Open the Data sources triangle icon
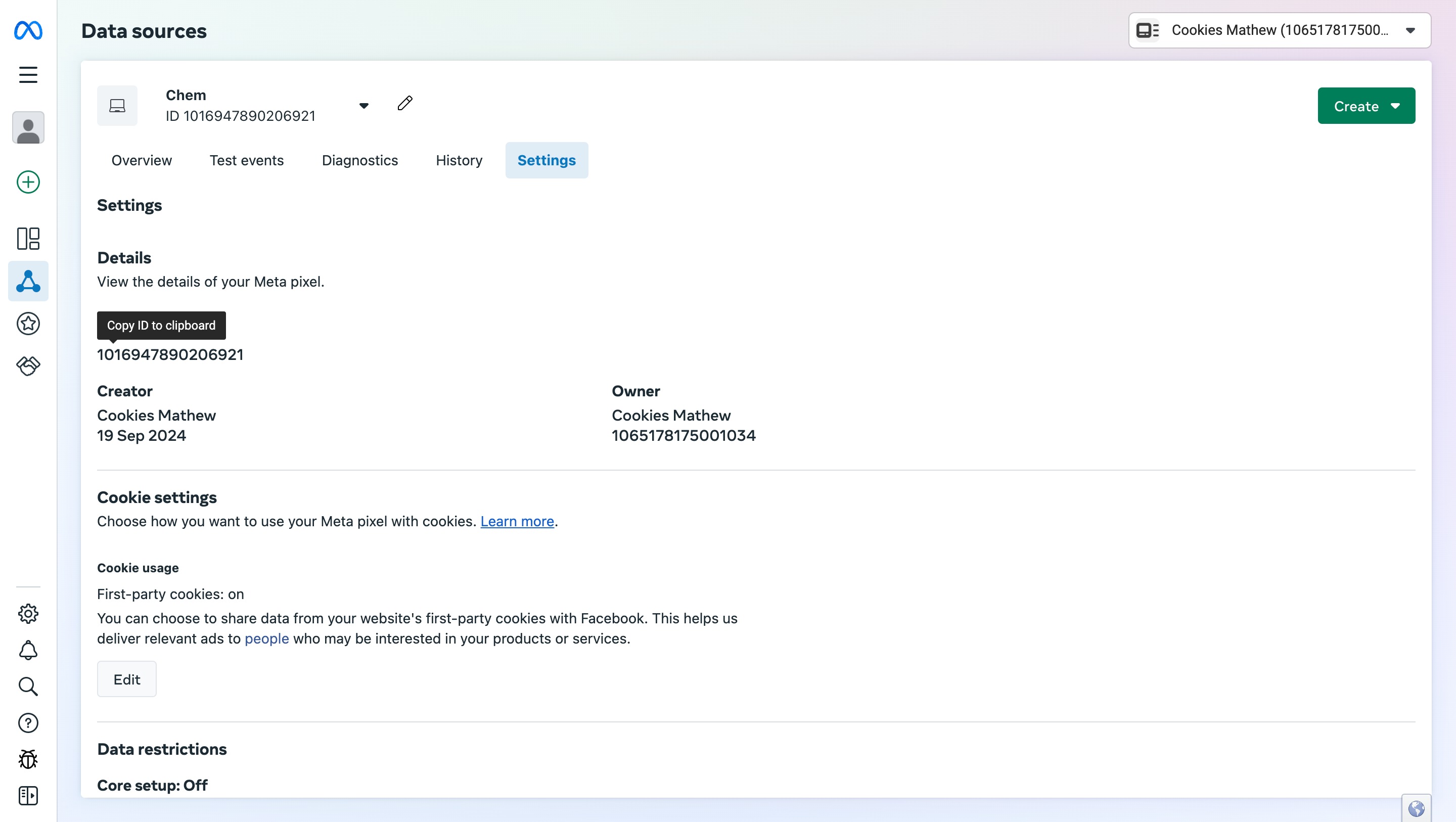This screenshot has width=1456, height=822. (28, 281)
